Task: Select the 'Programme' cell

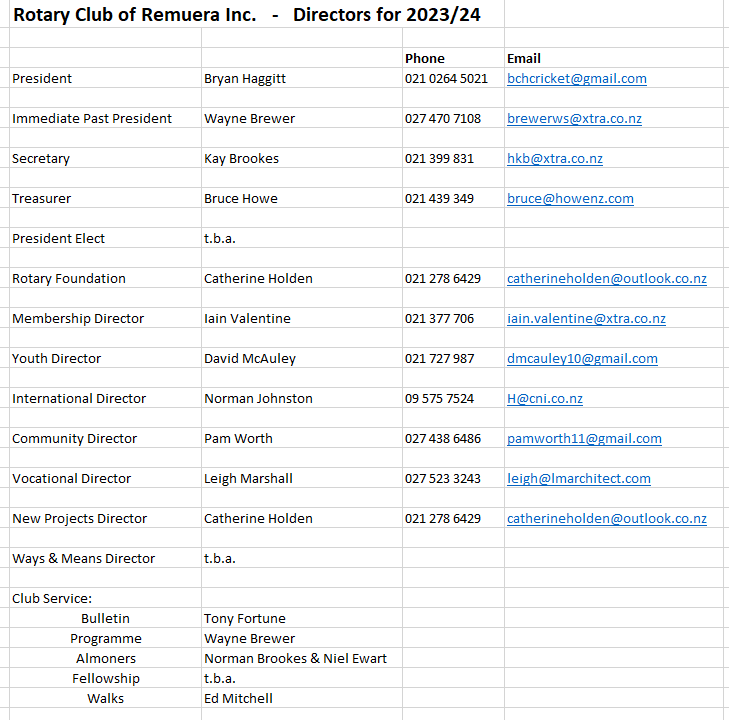Action: pos(105,638)
